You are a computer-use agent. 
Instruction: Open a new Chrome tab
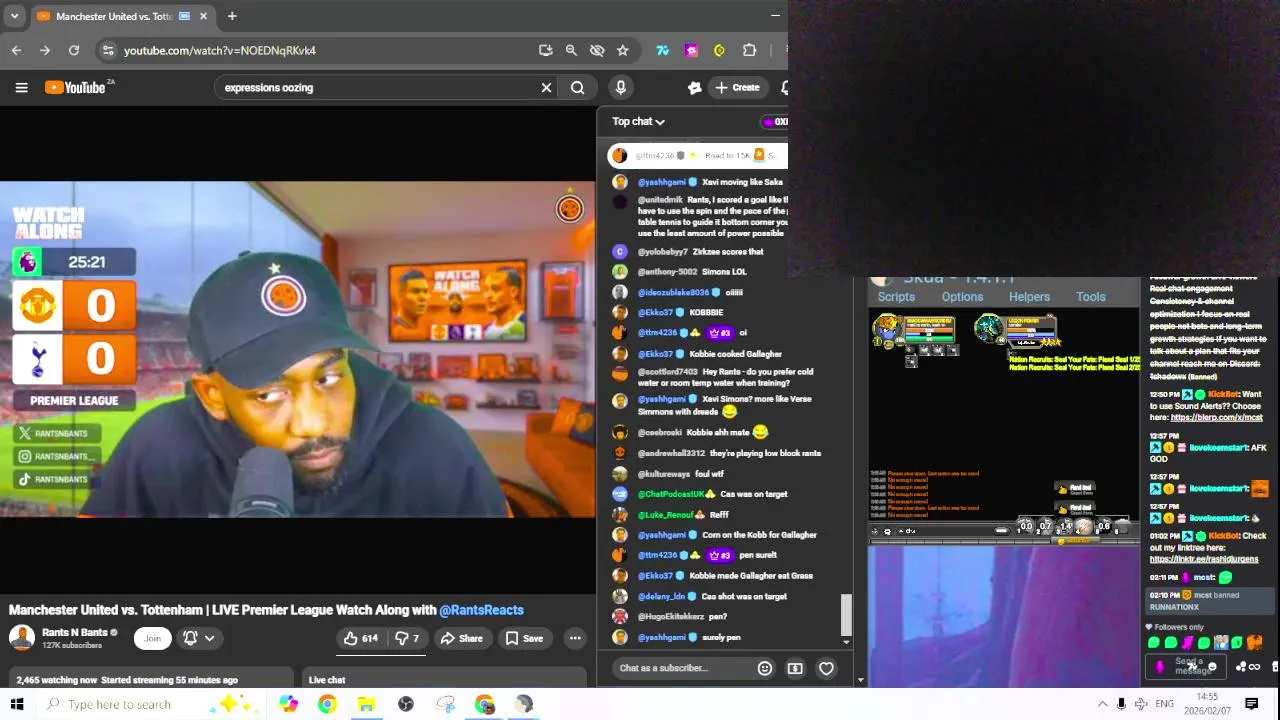(232, 16)
